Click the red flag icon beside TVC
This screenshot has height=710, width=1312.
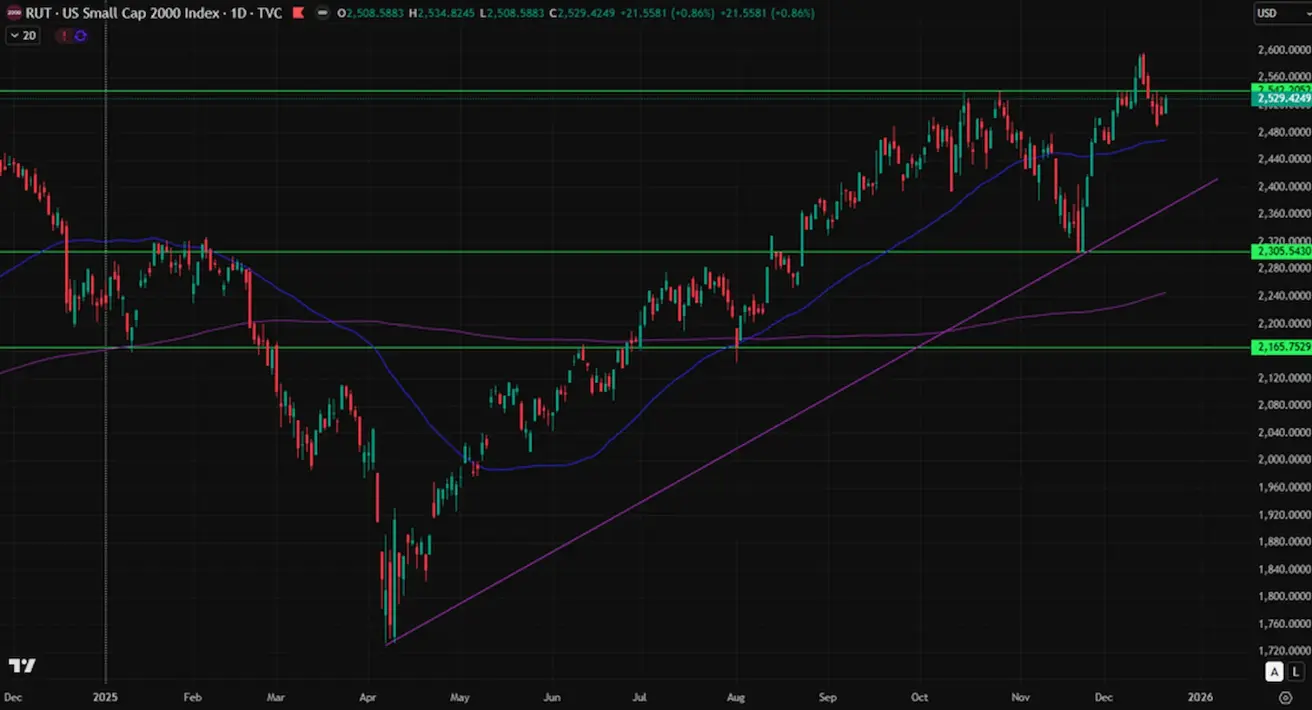click(x=298, y=14)
